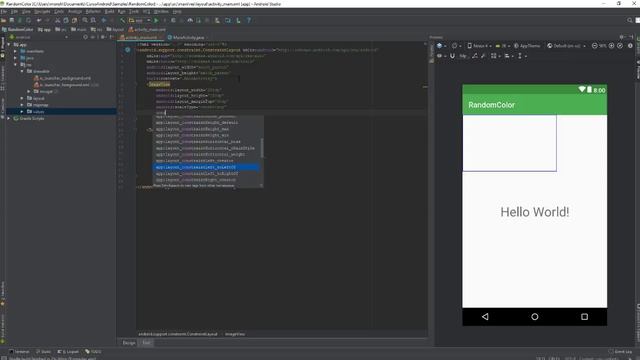Click the Clear All Constraints icon

(474, 56)
